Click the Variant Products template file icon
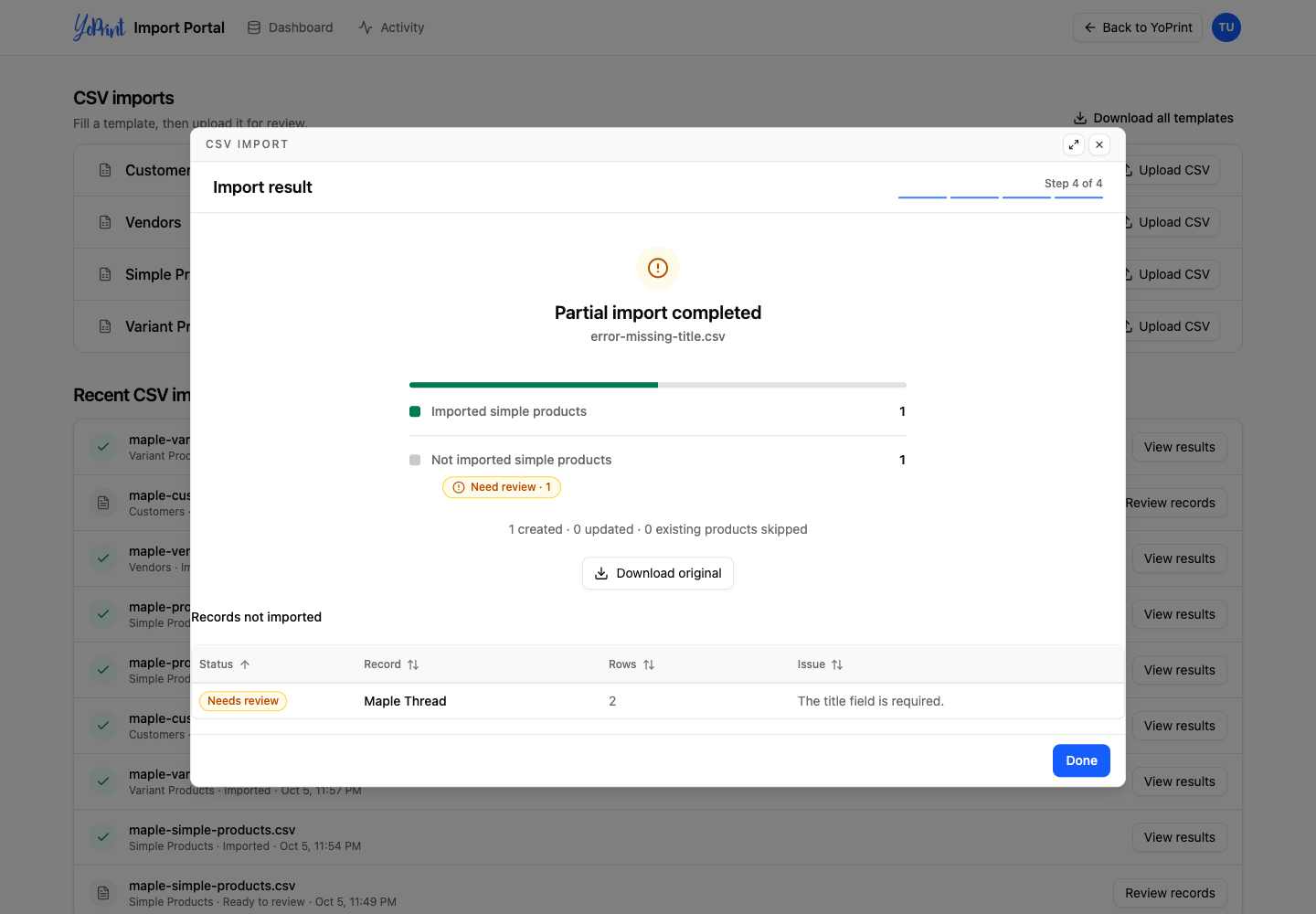The width and height of the screenshot is (1316, 914). pos(105,326)
